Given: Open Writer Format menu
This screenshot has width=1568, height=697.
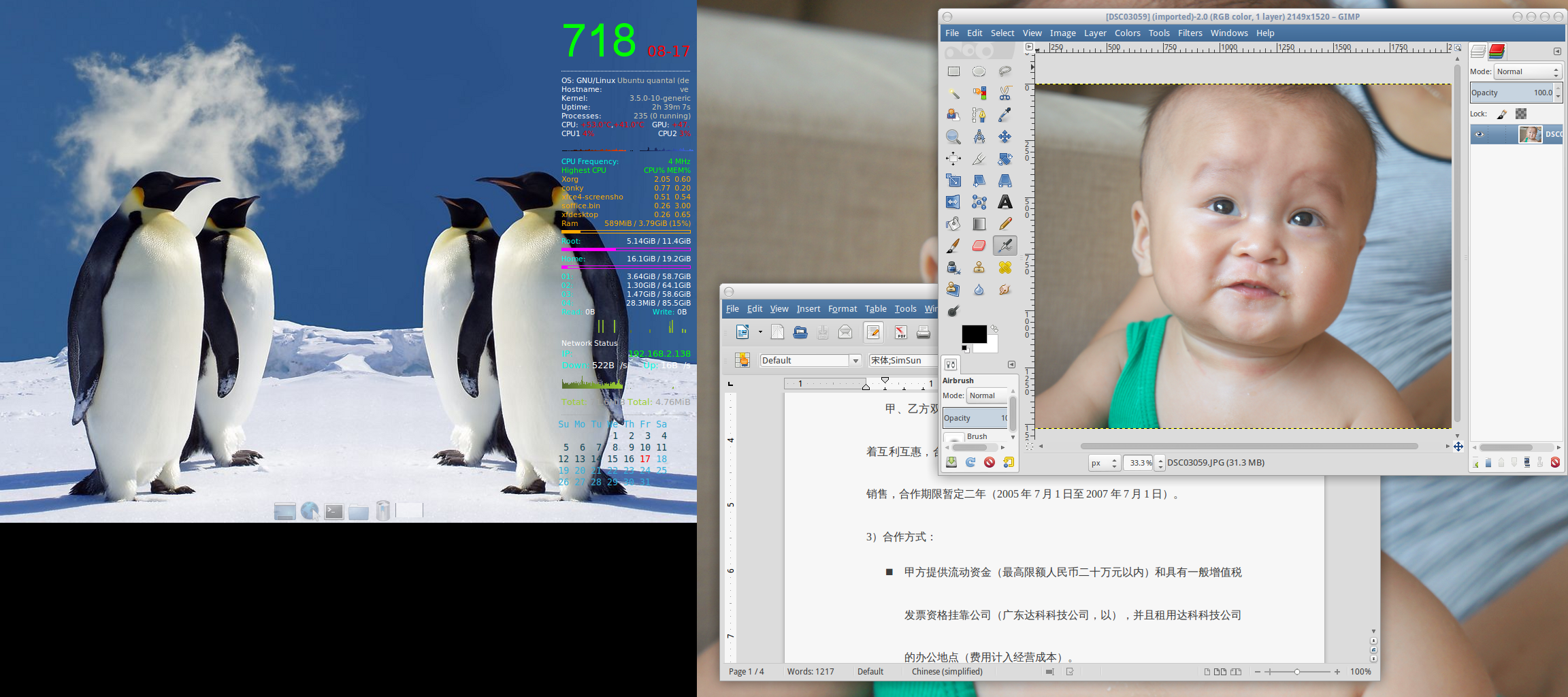Looking at the screenshot, I should click(843, 309).
